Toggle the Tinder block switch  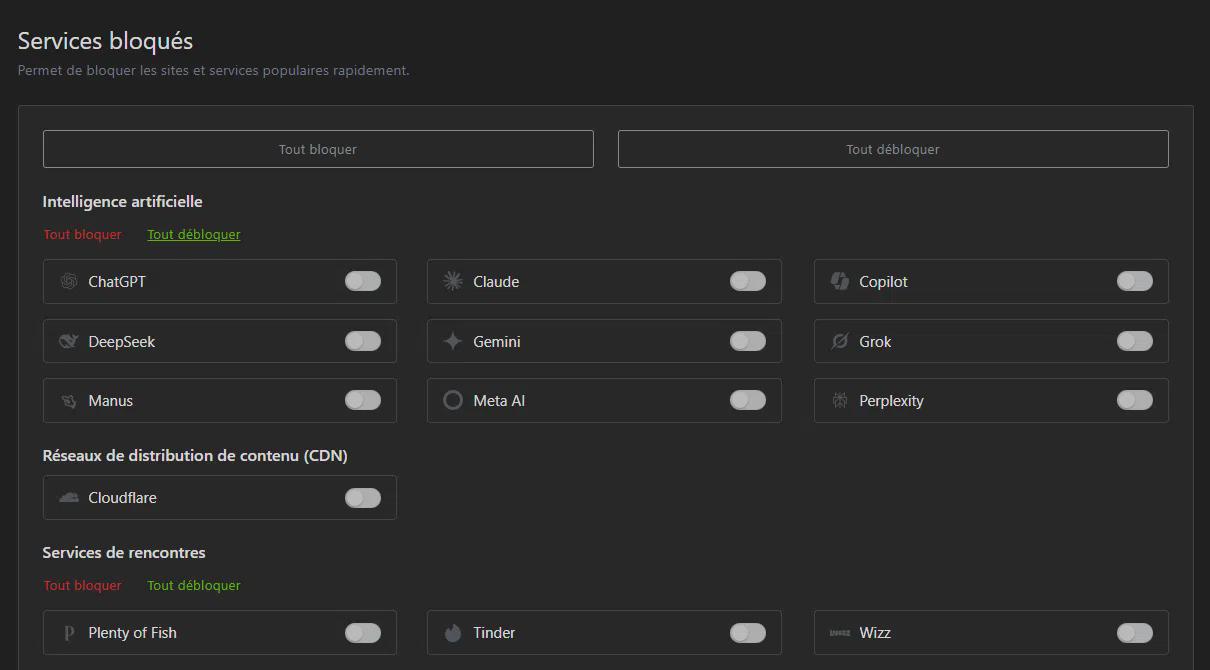tap(748, 633)
